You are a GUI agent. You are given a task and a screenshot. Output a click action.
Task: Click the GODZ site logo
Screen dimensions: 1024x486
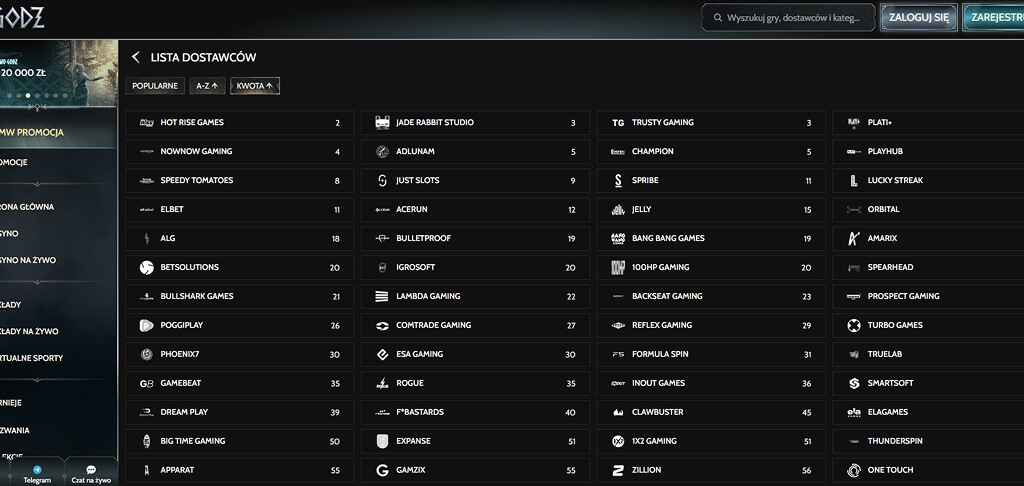(22, 18)
